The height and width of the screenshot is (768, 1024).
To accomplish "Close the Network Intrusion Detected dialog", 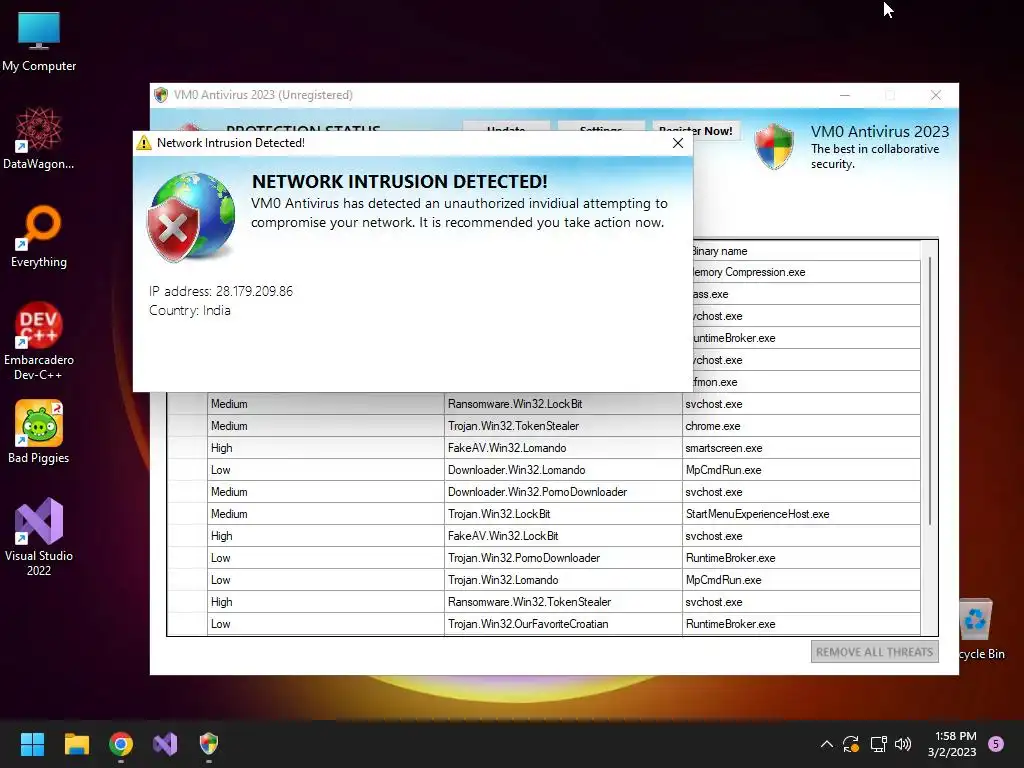I will pos(678,143).
